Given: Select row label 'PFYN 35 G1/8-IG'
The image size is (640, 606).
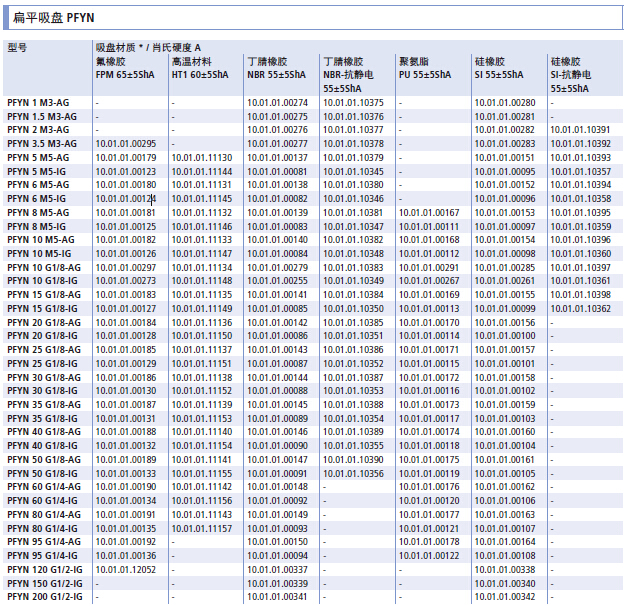Looking at the screenshot, I should (42, 419).
